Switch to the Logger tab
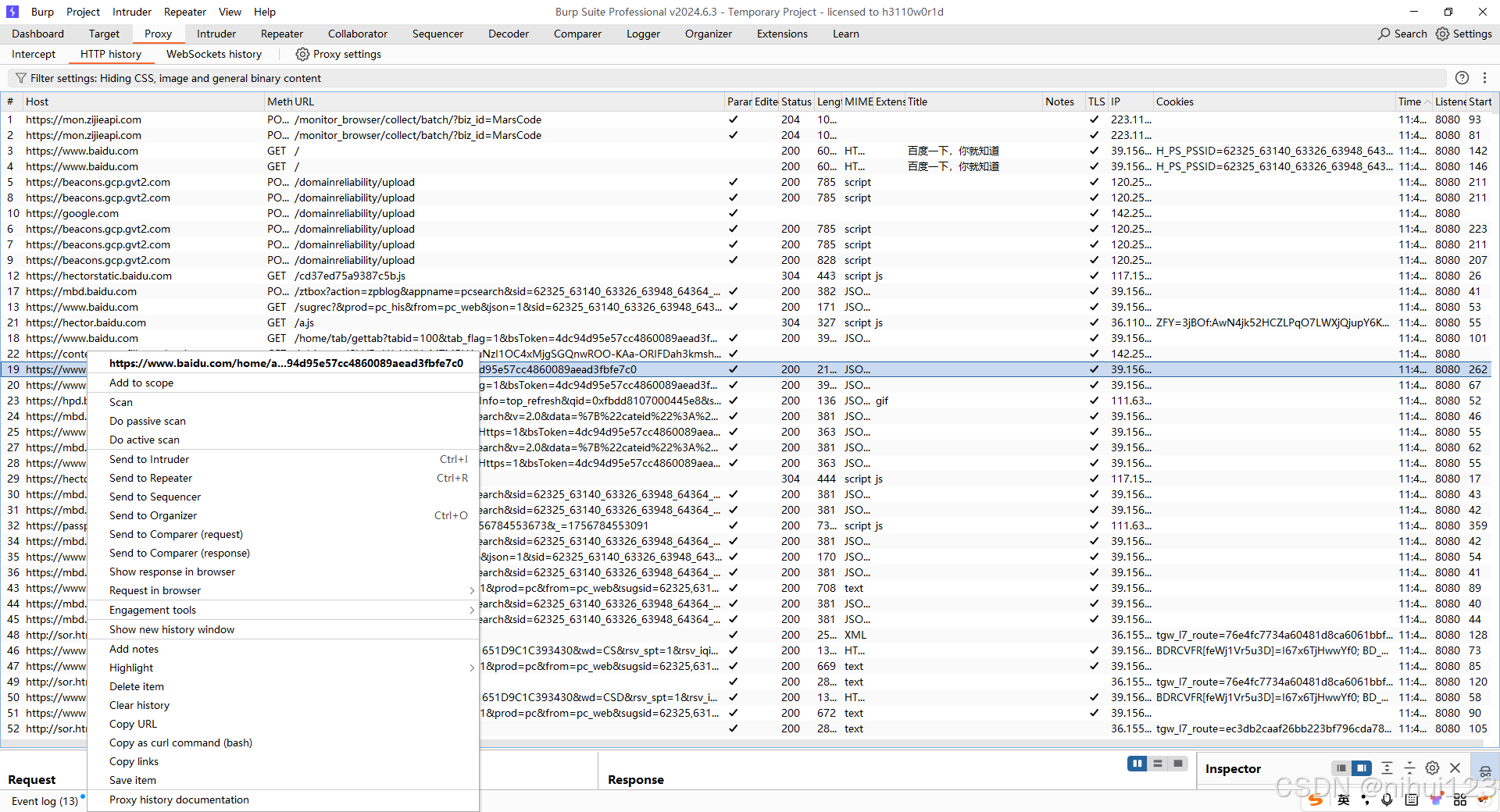This screenshot has width=1500, height=812. point(643,34)
